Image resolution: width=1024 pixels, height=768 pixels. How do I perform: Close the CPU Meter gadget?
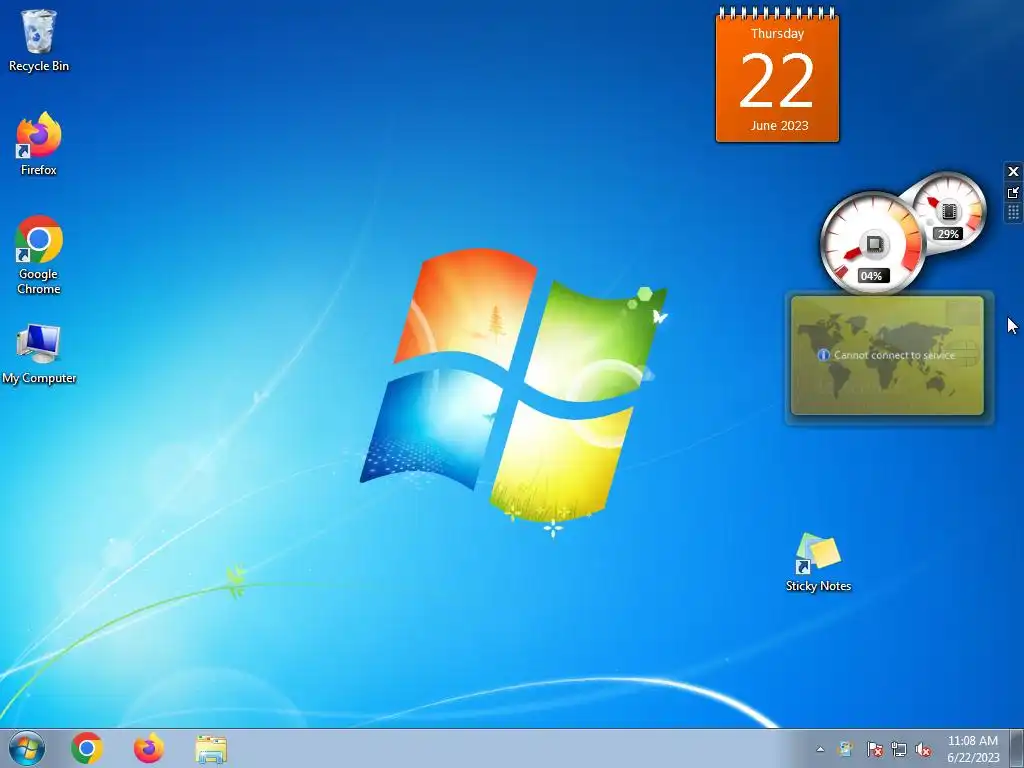(1013, 172)
